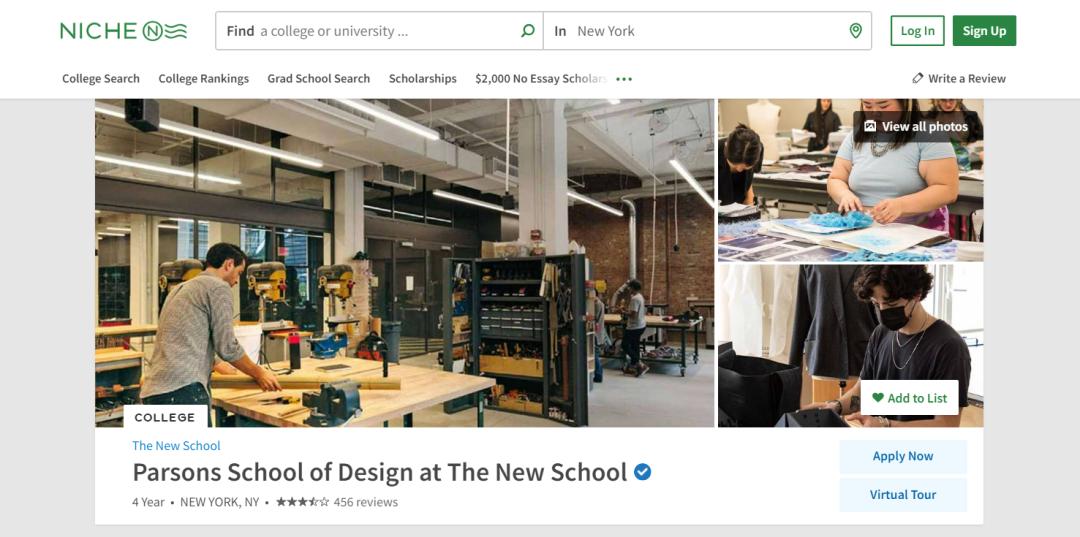Open the Scholarships navigation item

tap(422, 79)
